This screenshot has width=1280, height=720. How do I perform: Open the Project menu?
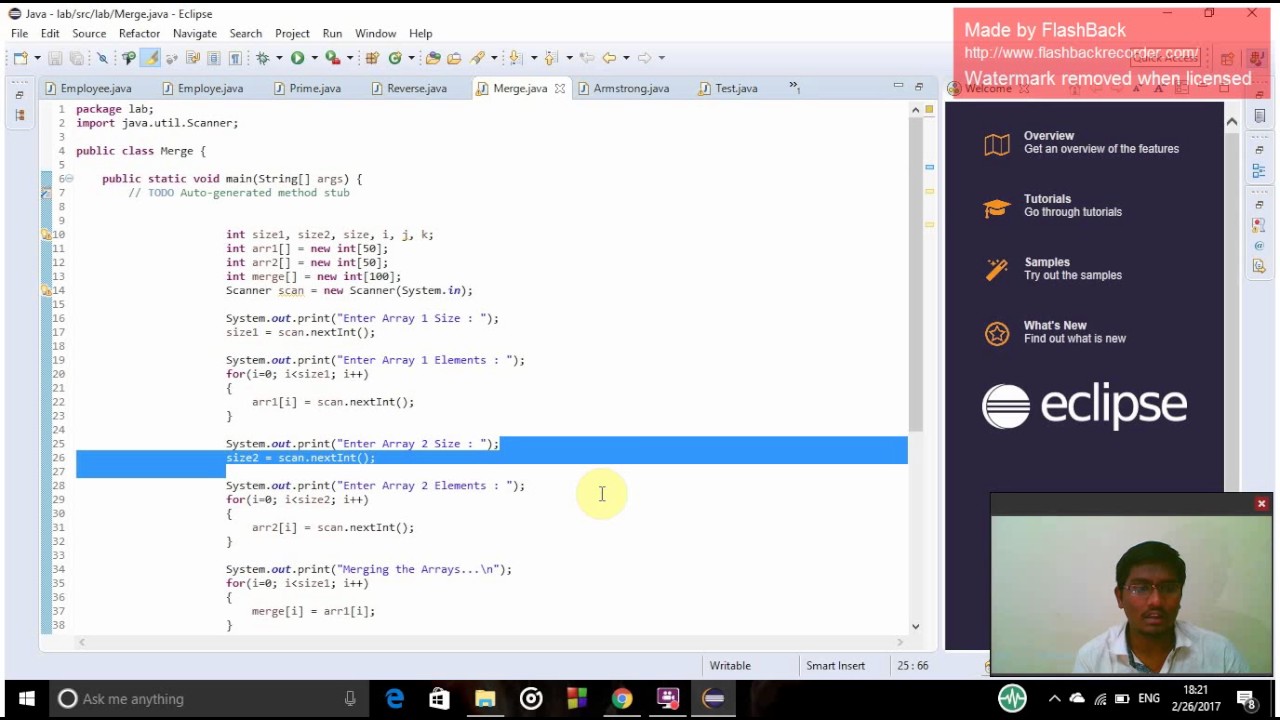coord(292,33)
